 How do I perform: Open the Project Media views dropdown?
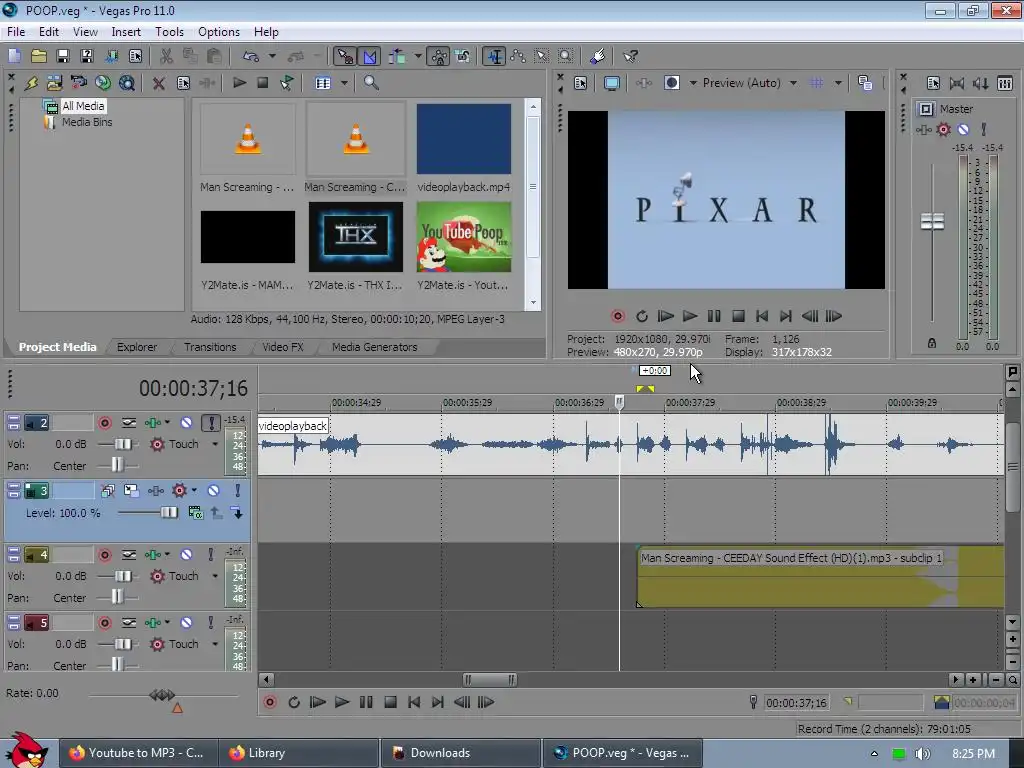[x=344, y=83]
